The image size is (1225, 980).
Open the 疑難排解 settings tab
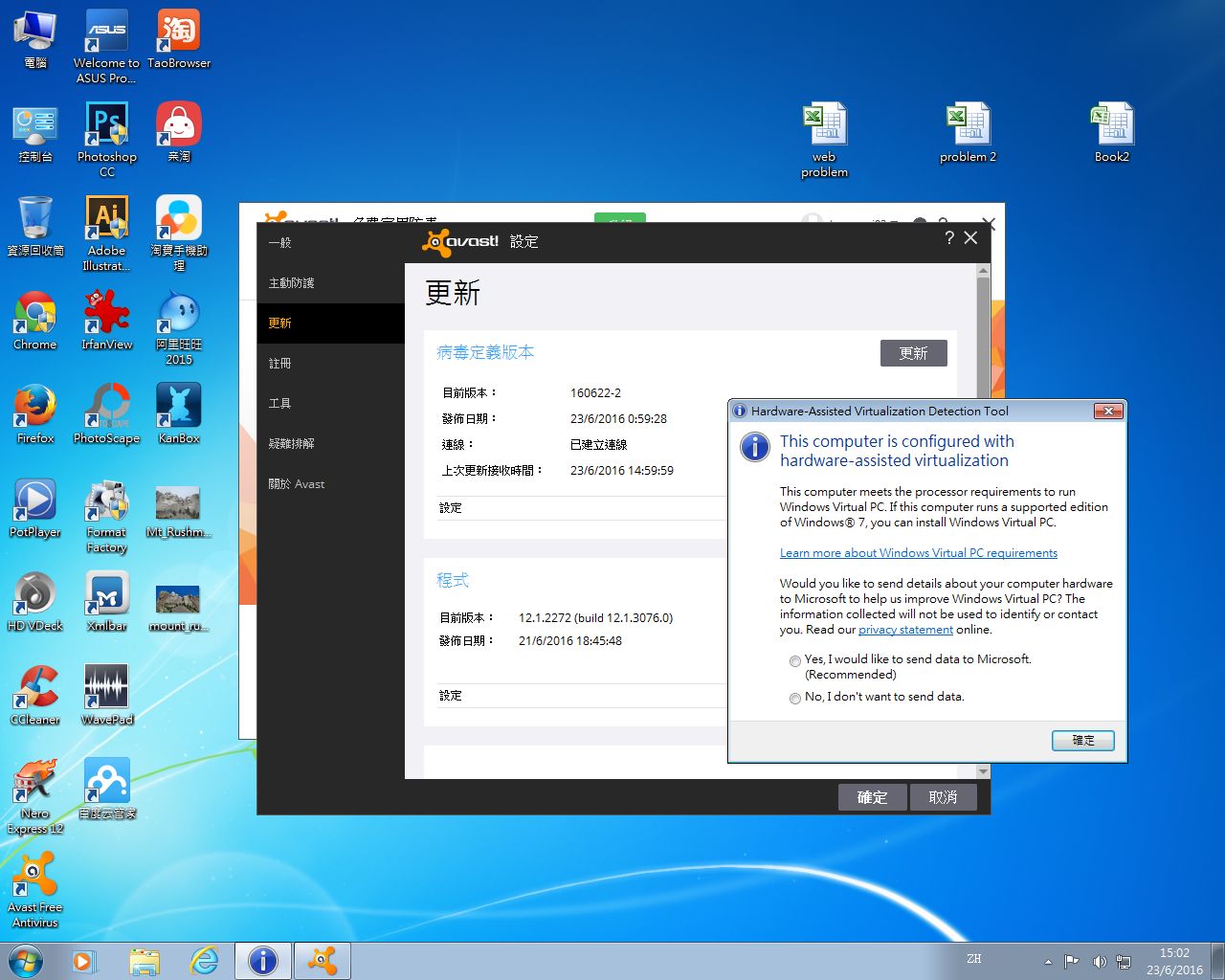pyautogui.click(x=292, y=444)
